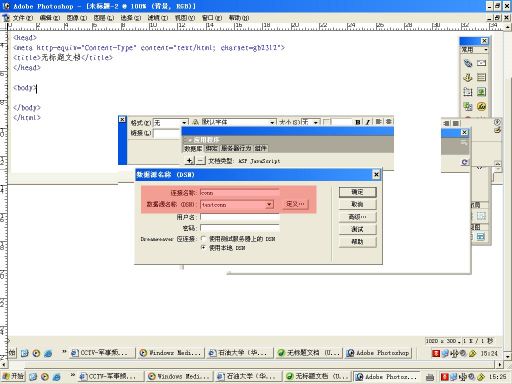Toggle the Bold formatting button
Screen dimensions: 512x384
coord(358,122)
